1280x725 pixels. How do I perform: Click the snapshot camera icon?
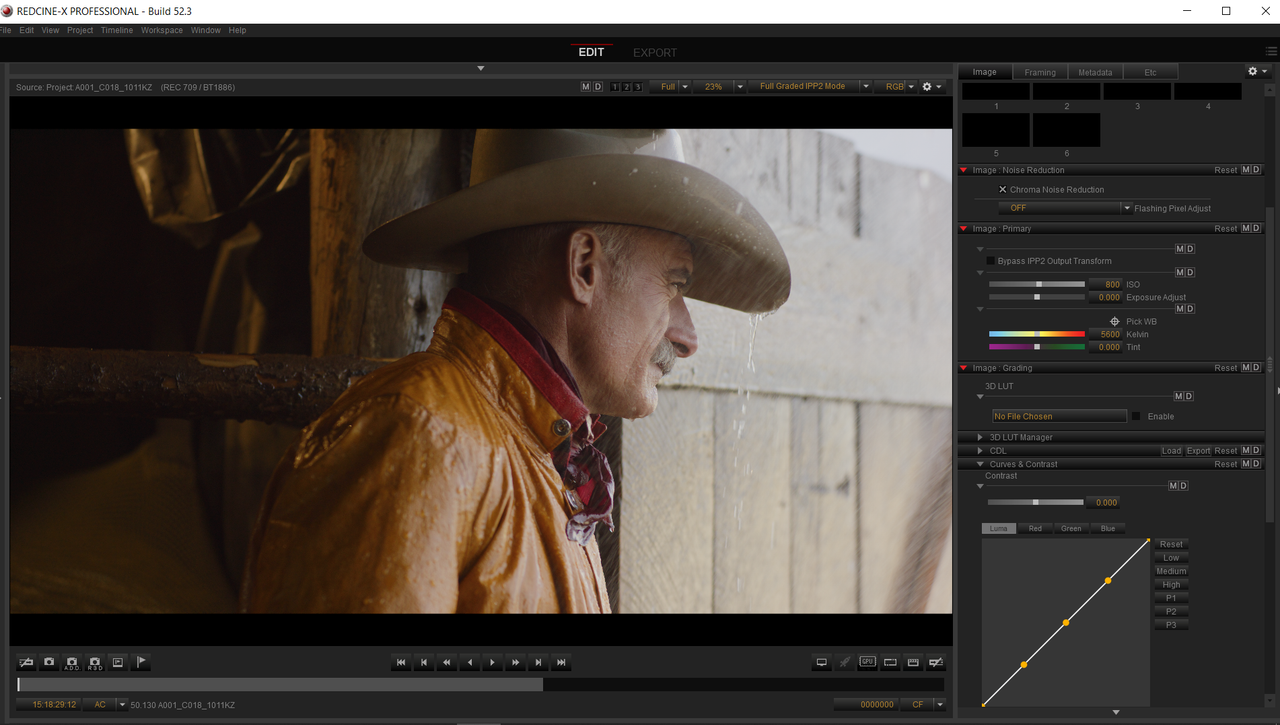(x=49, y=662)
